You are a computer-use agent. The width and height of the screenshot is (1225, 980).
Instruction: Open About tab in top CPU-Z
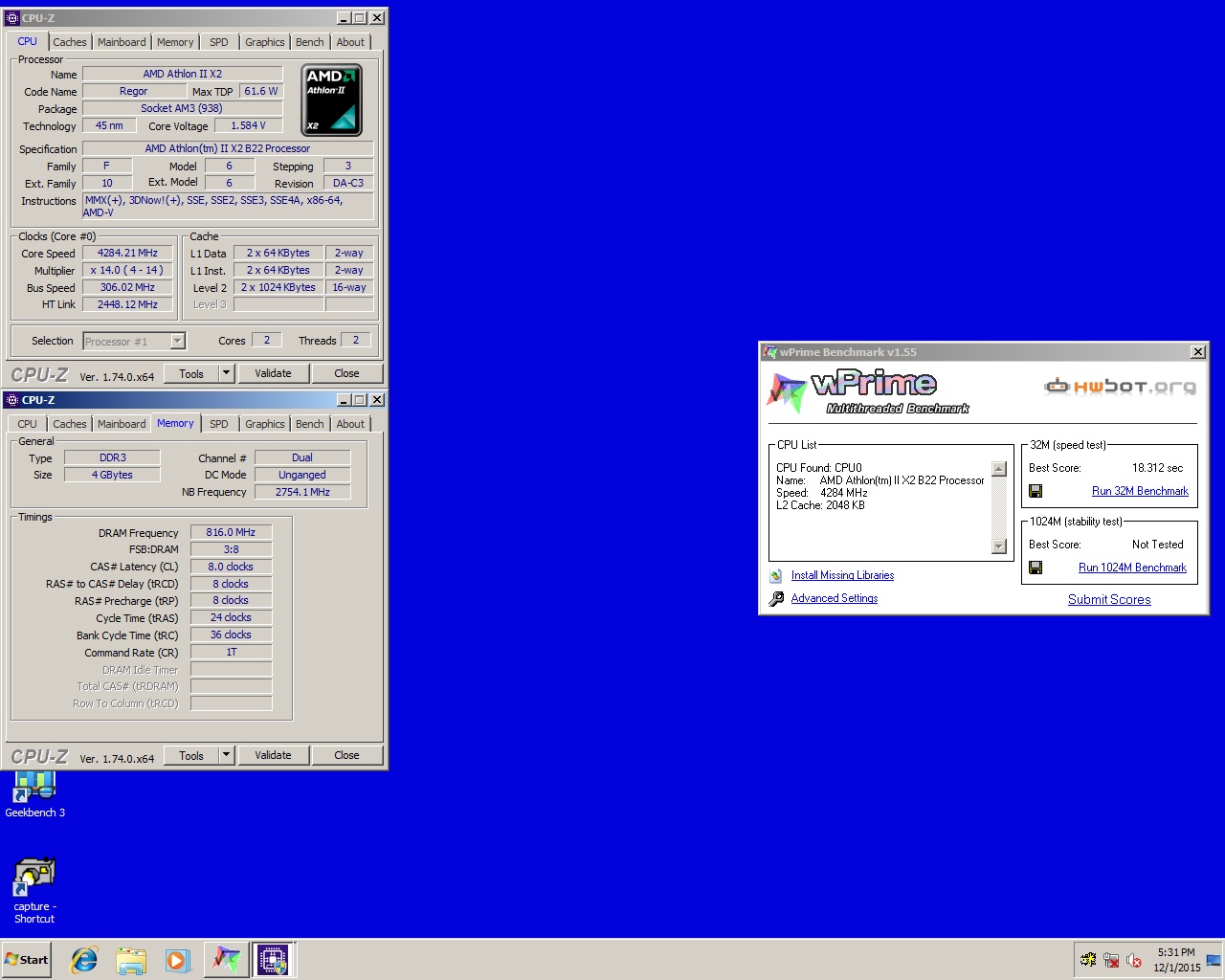click(x=350, y=42)
